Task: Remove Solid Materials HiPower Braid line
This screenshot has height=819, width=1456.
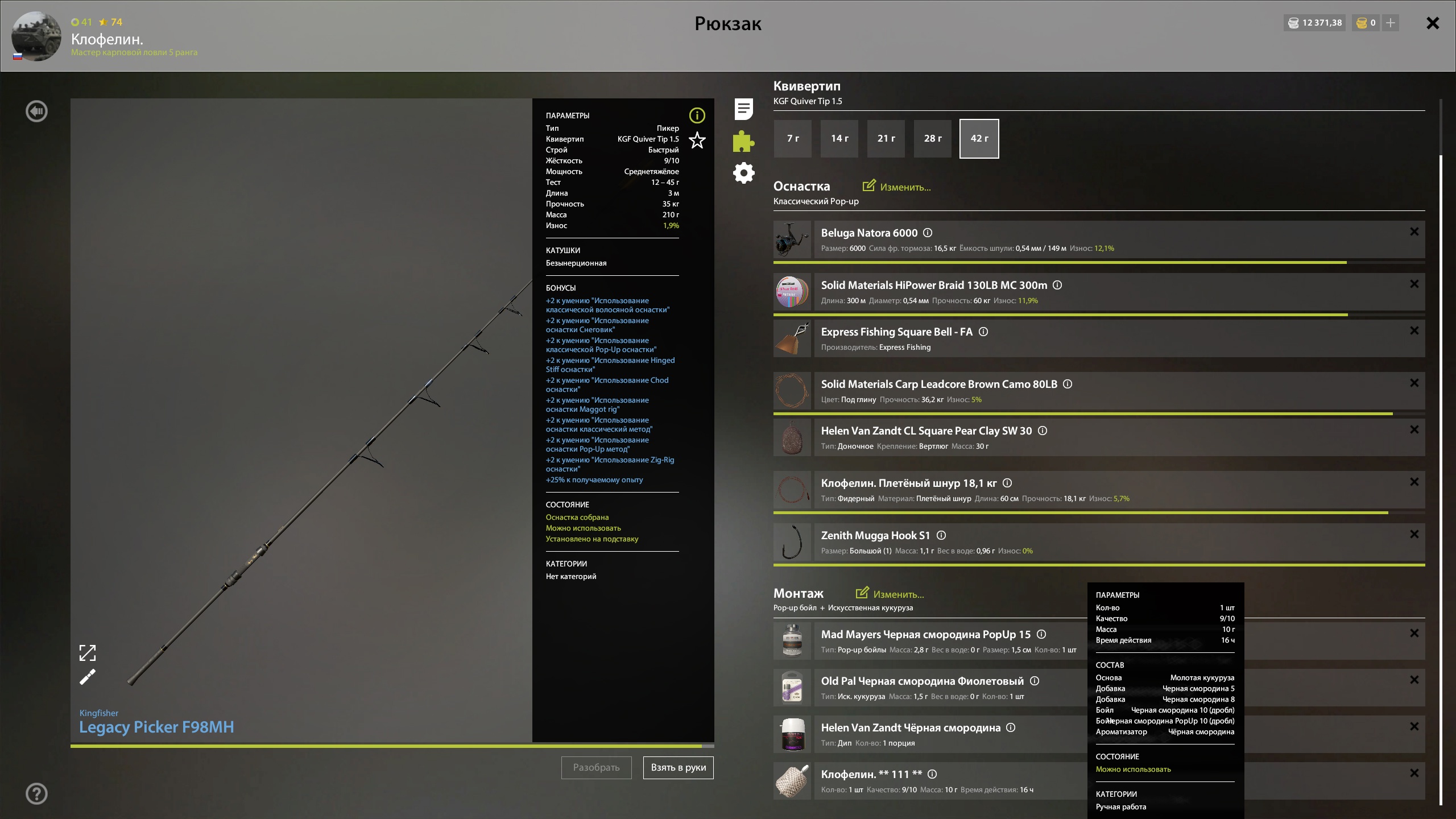Action: pyautogui.click(x=1414, y=284)
